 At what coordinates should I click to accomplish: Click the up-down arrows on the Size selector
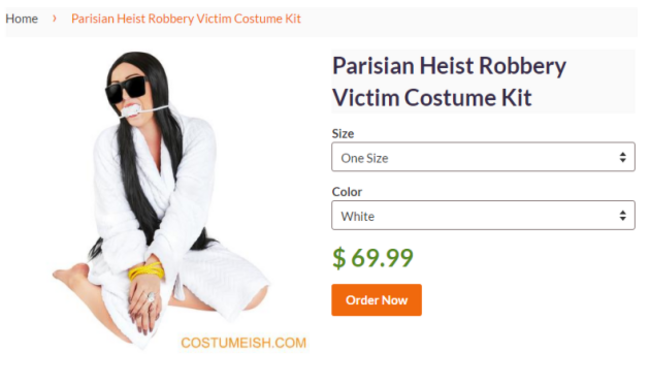[623, 157]
